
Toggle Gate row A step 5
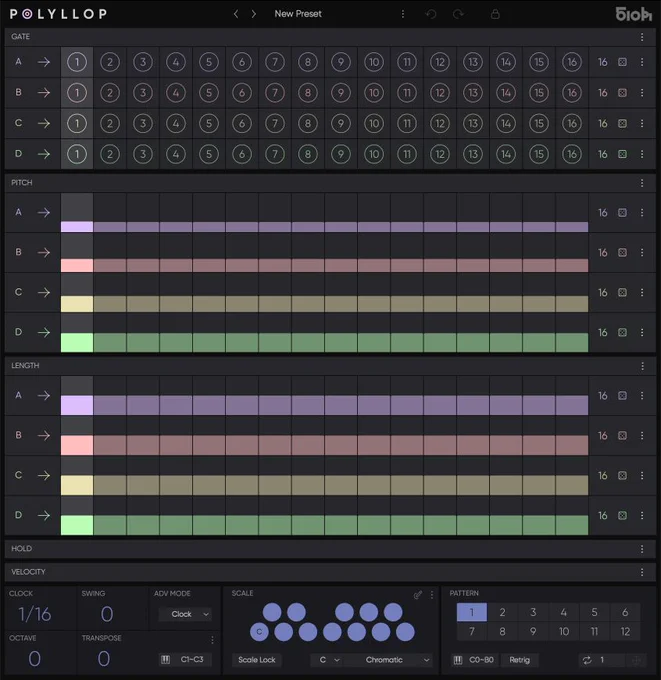pos(209,62)
